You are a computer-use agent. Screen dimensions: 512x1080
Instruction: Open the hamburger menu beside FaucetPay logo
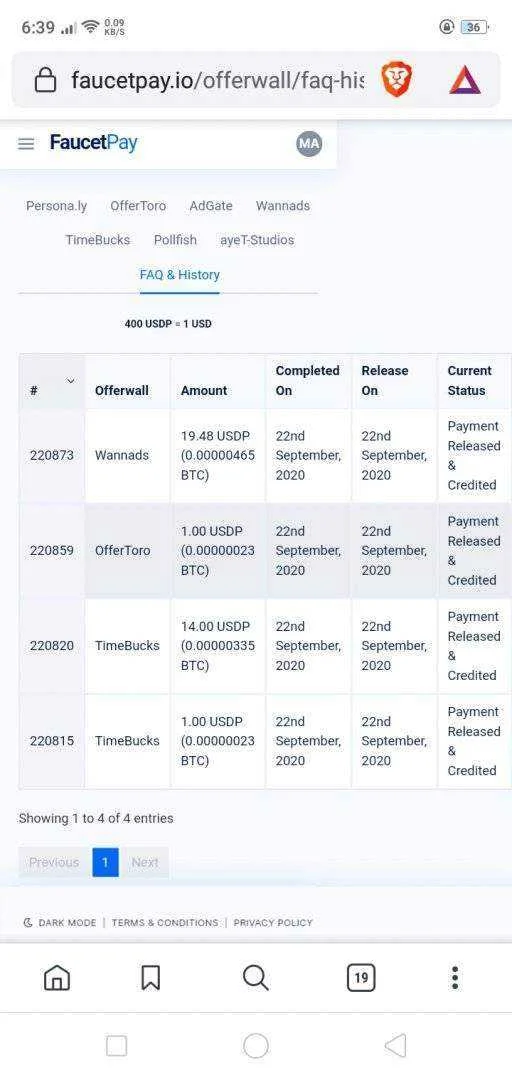pos(26,144)
